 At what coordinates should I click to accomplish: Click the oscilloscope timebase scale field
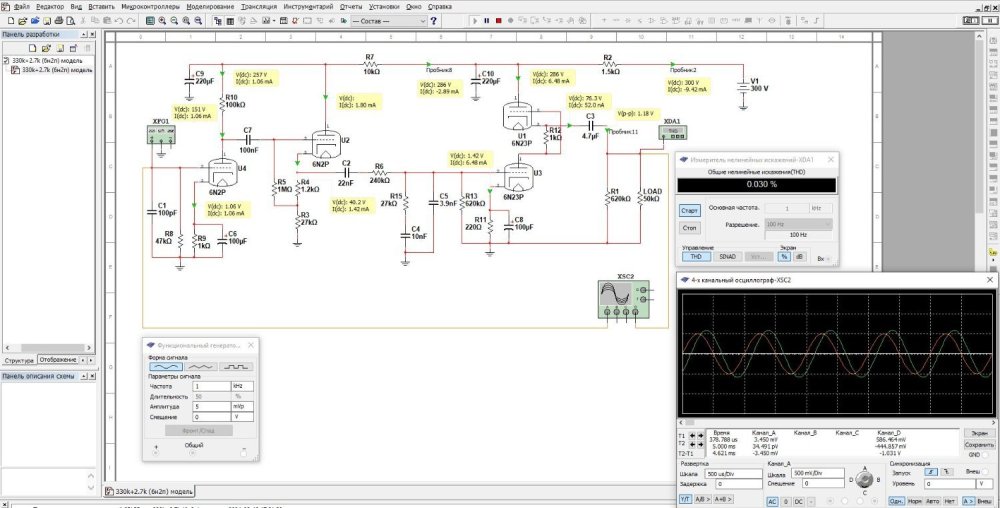tap(734, 473)
